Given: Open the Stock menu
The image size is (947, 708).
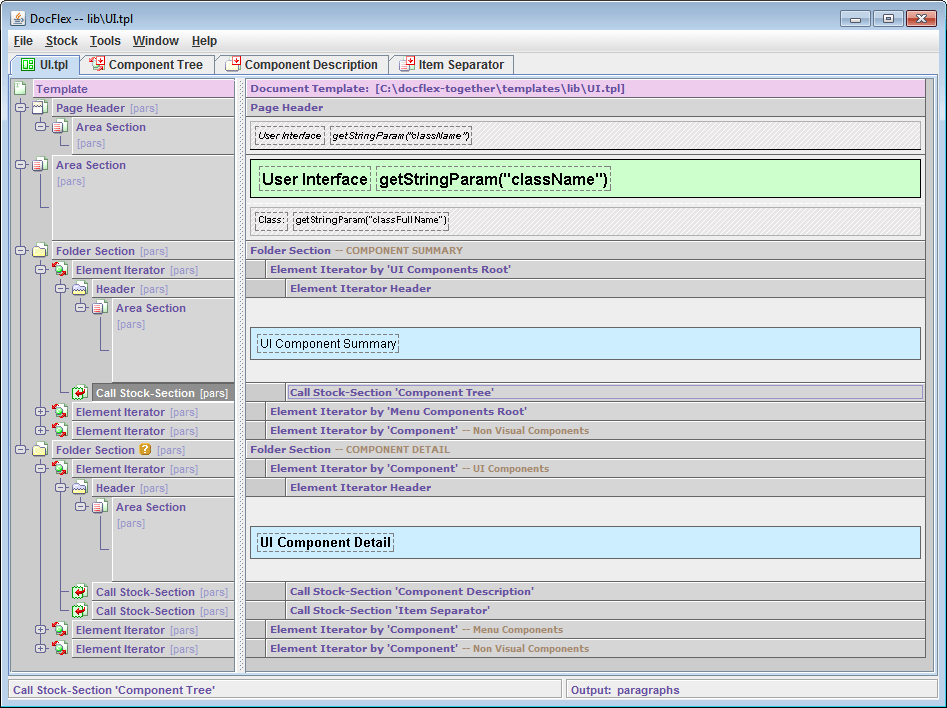Looking at the screenshot, I should 61,41.
